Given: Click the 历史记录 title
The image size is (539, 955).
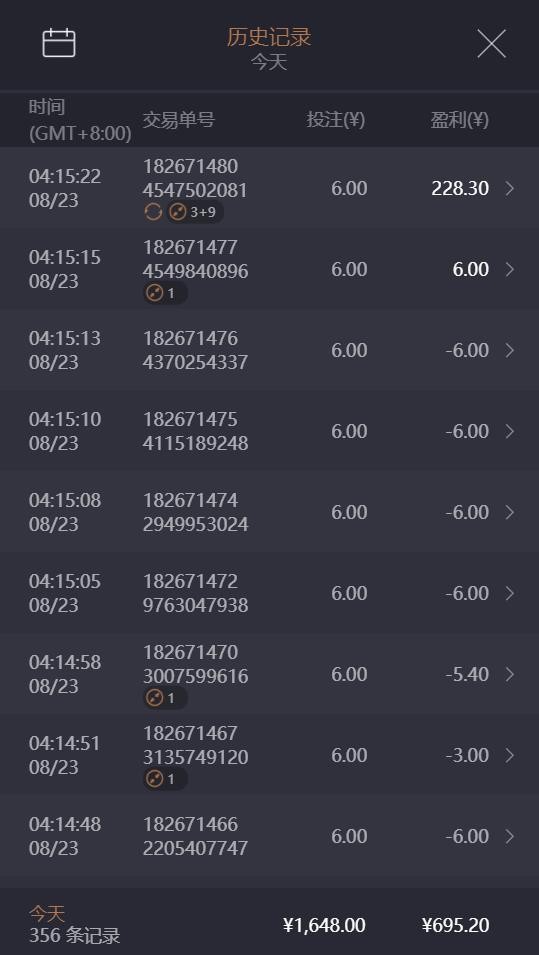Looking at the screenshot, I should (269, 37).
